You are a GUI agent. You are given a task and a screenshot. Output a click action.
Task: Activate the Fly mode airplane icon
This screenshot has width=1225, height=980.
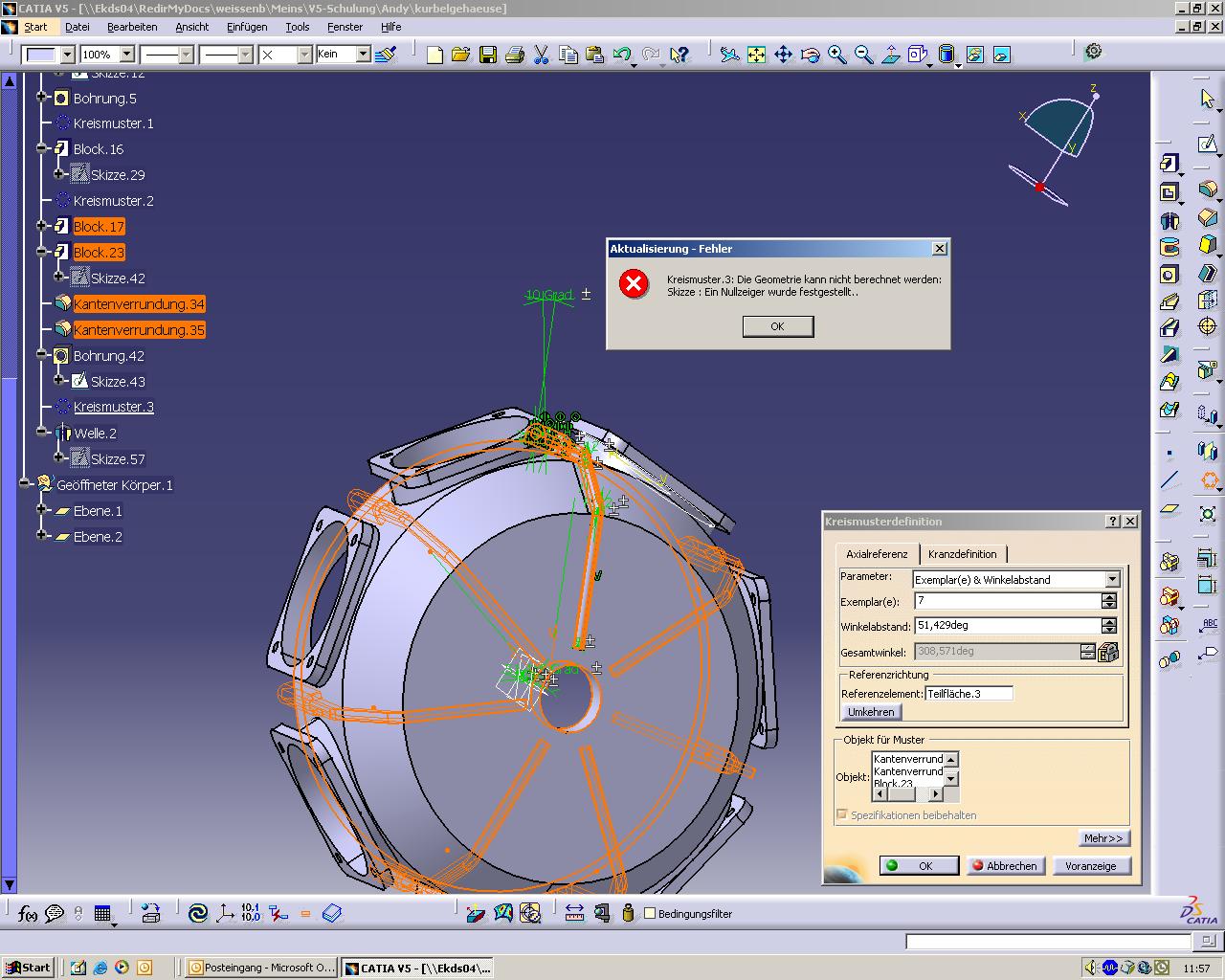(x=729, y=55)
